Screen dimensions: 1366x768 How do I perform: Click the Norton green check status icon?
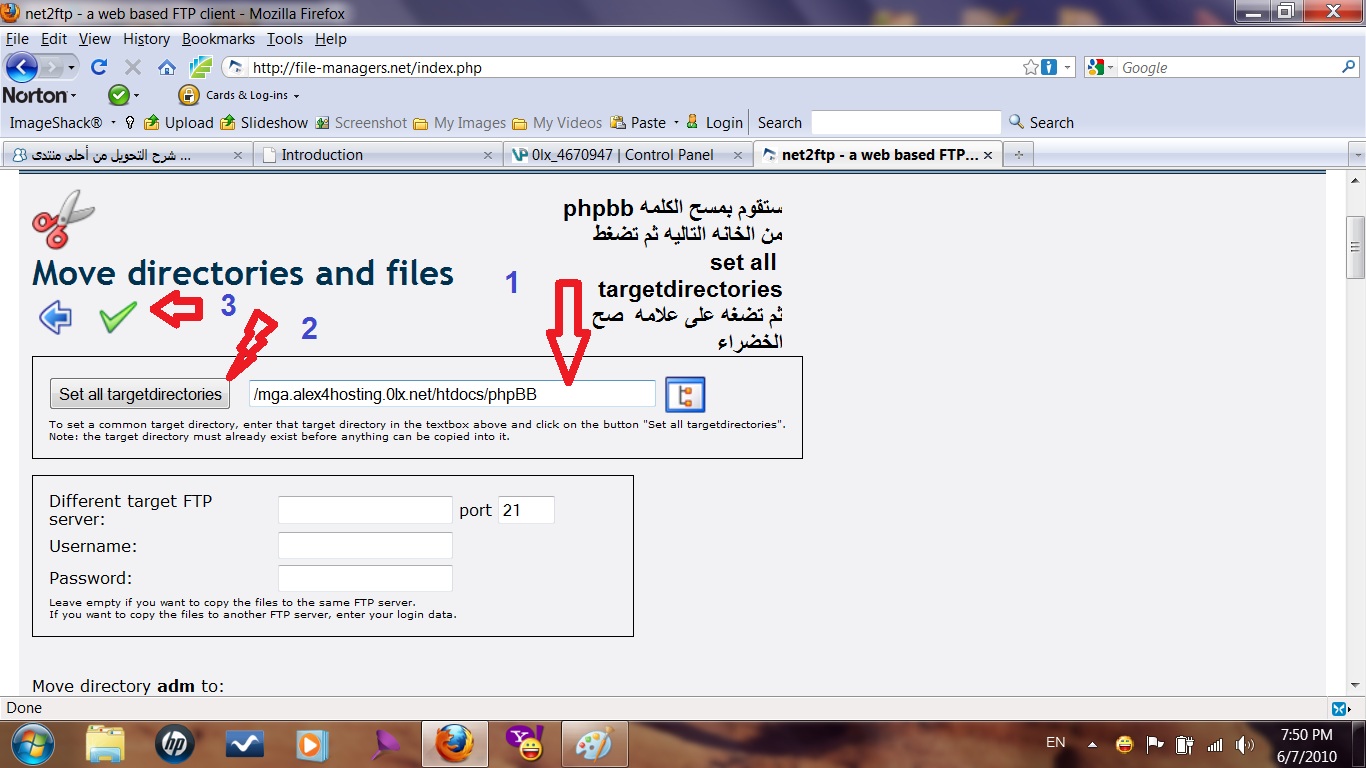[x=119, y=95]
